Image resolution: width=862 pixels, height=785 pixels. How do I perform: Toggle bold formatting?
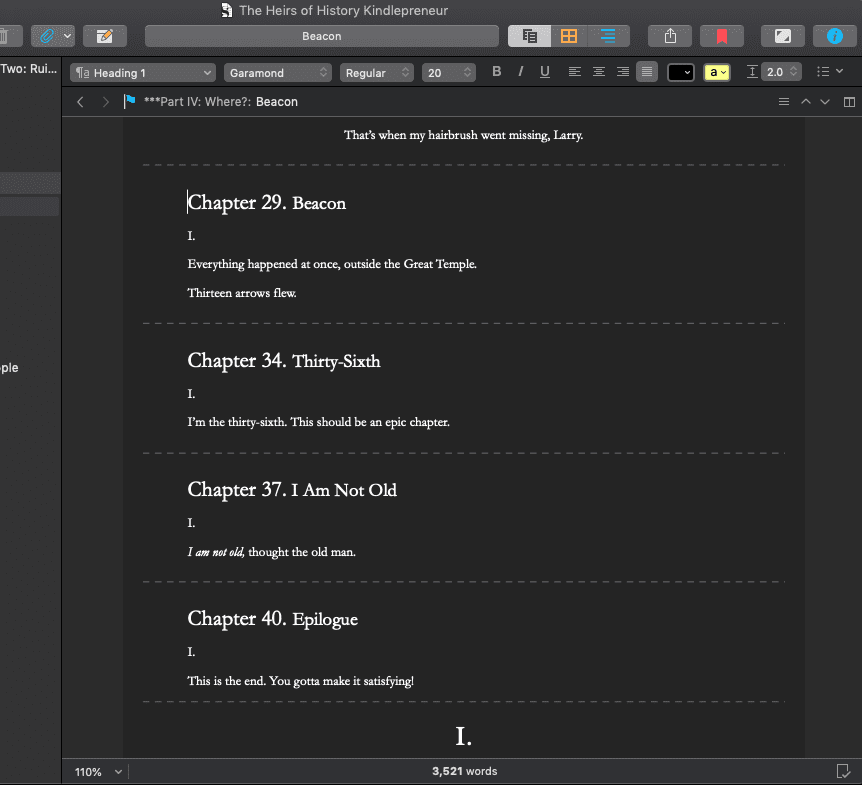click(496, 71)
